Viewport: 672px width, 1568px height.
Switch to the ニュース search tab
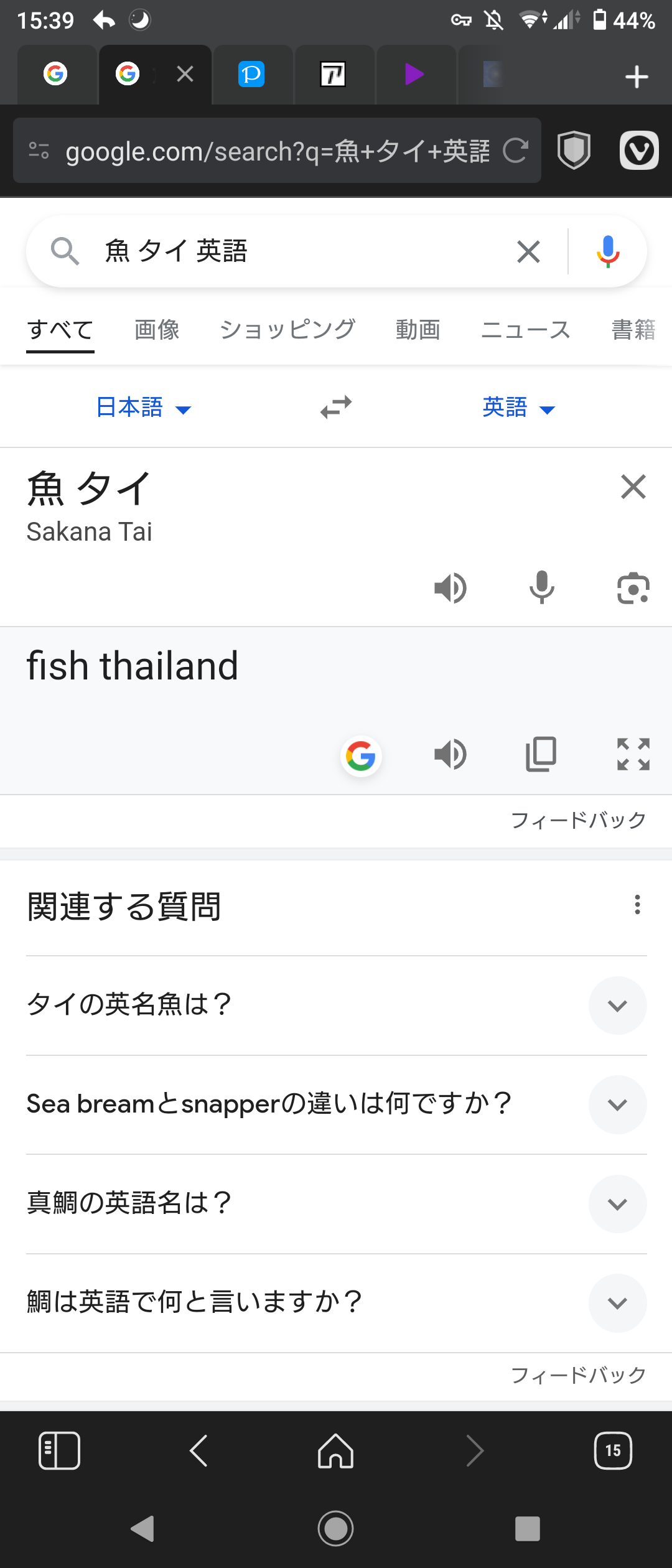coord(526,329)
